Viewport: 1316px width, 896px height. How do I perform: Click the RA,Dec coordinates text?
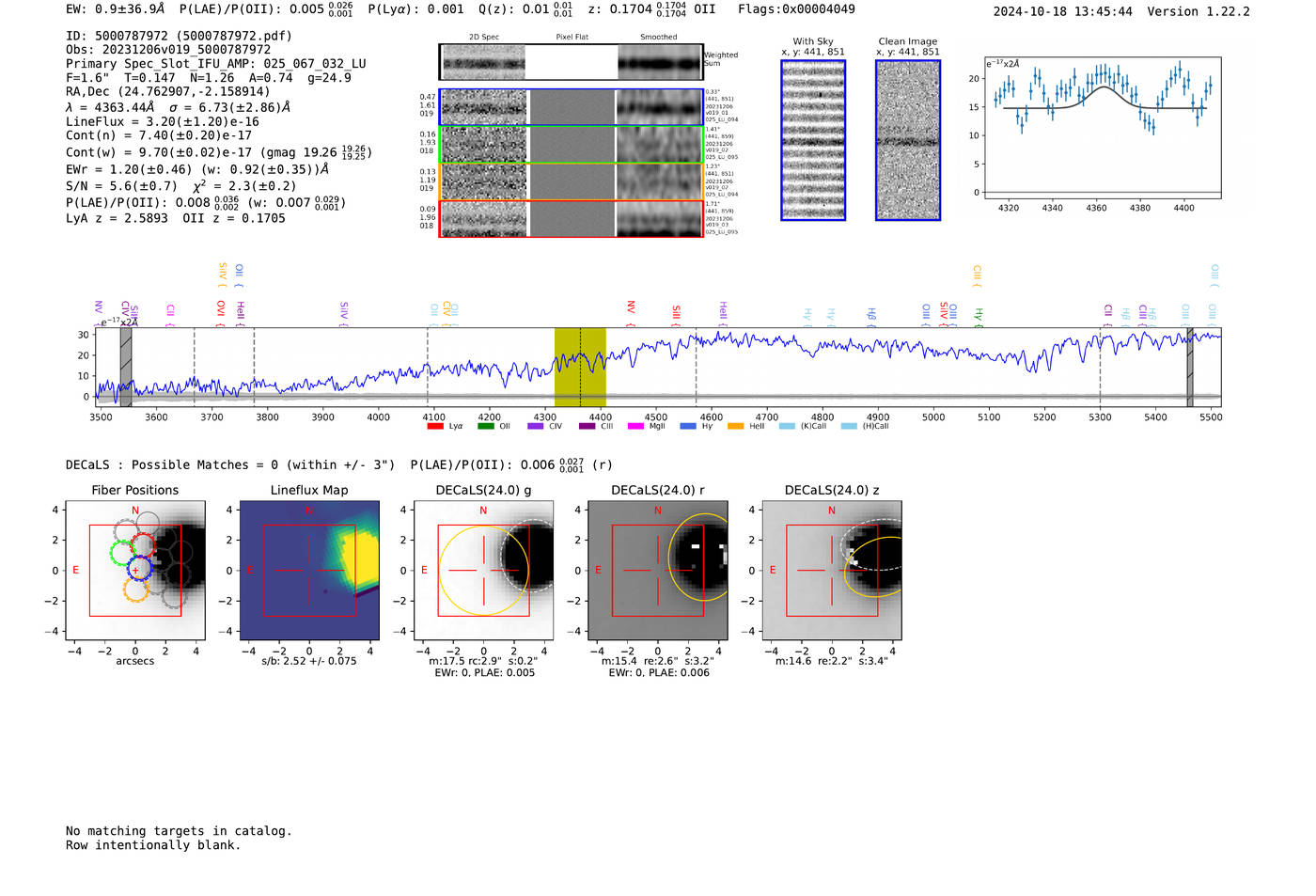pyautogui.click(x=167, y=91)
